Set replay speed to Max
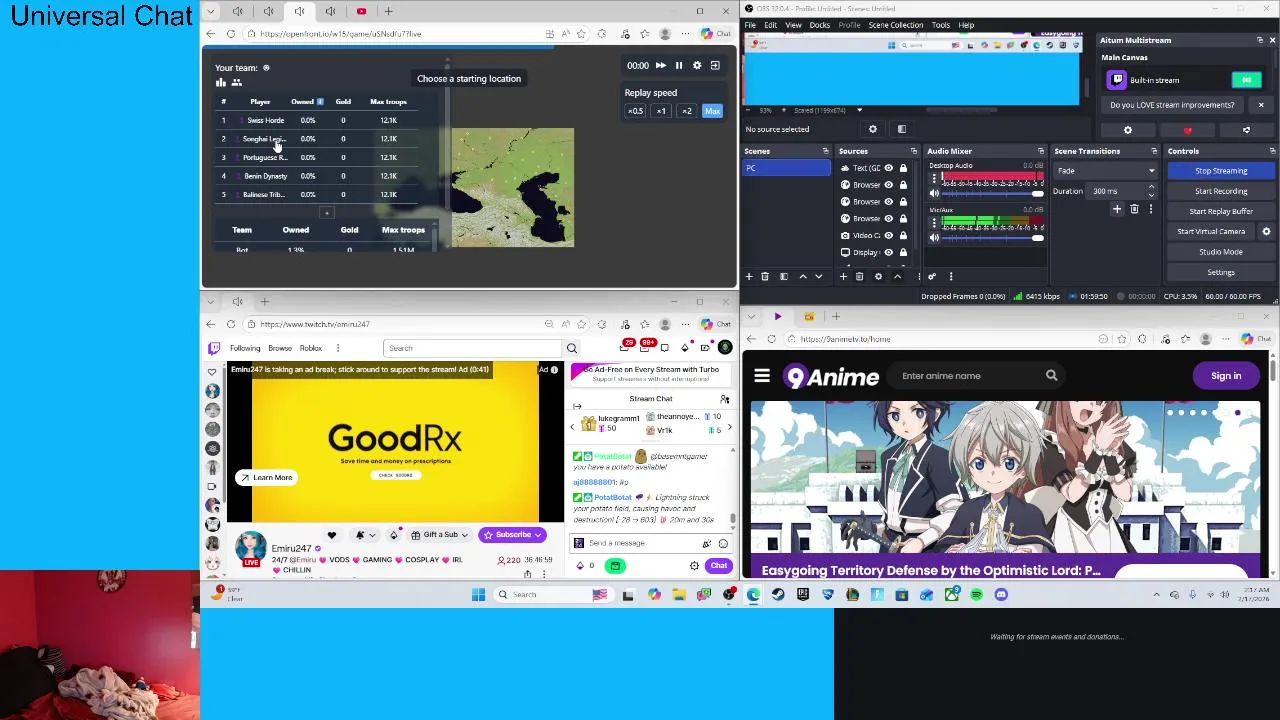This screenshot has height=720, width=1280. coord(712,111)
